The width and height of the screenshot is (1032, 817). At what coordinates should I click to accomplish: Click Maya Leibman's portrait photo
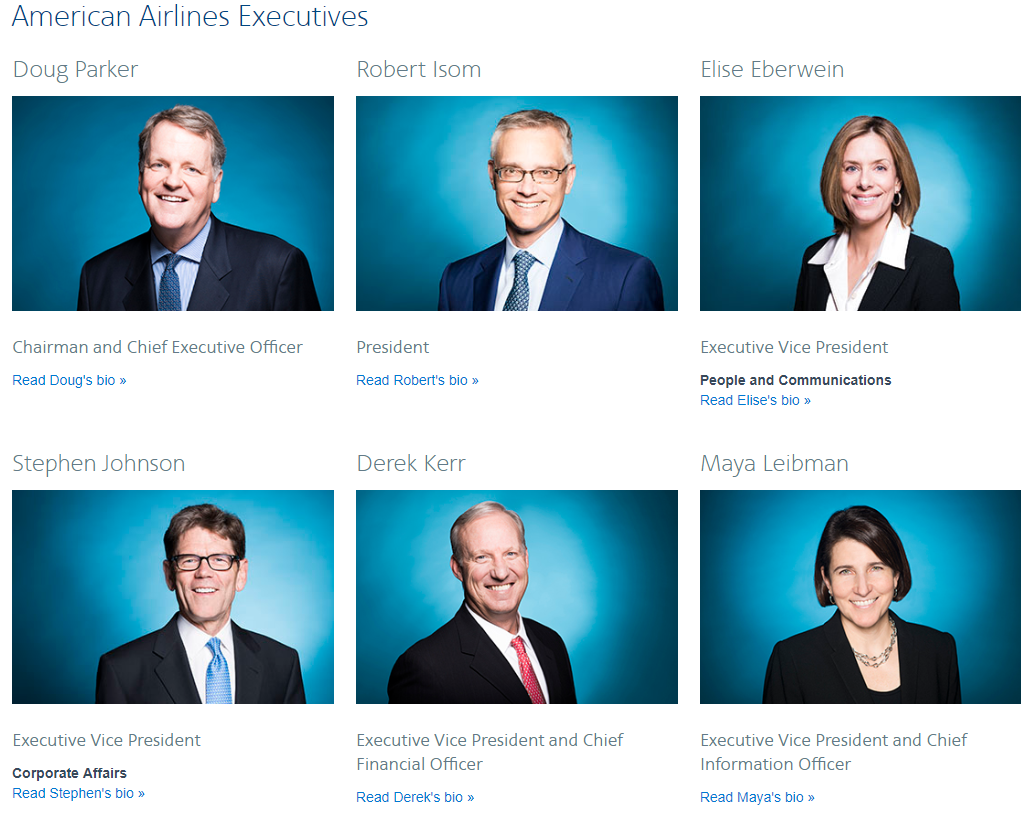(860, 597)
